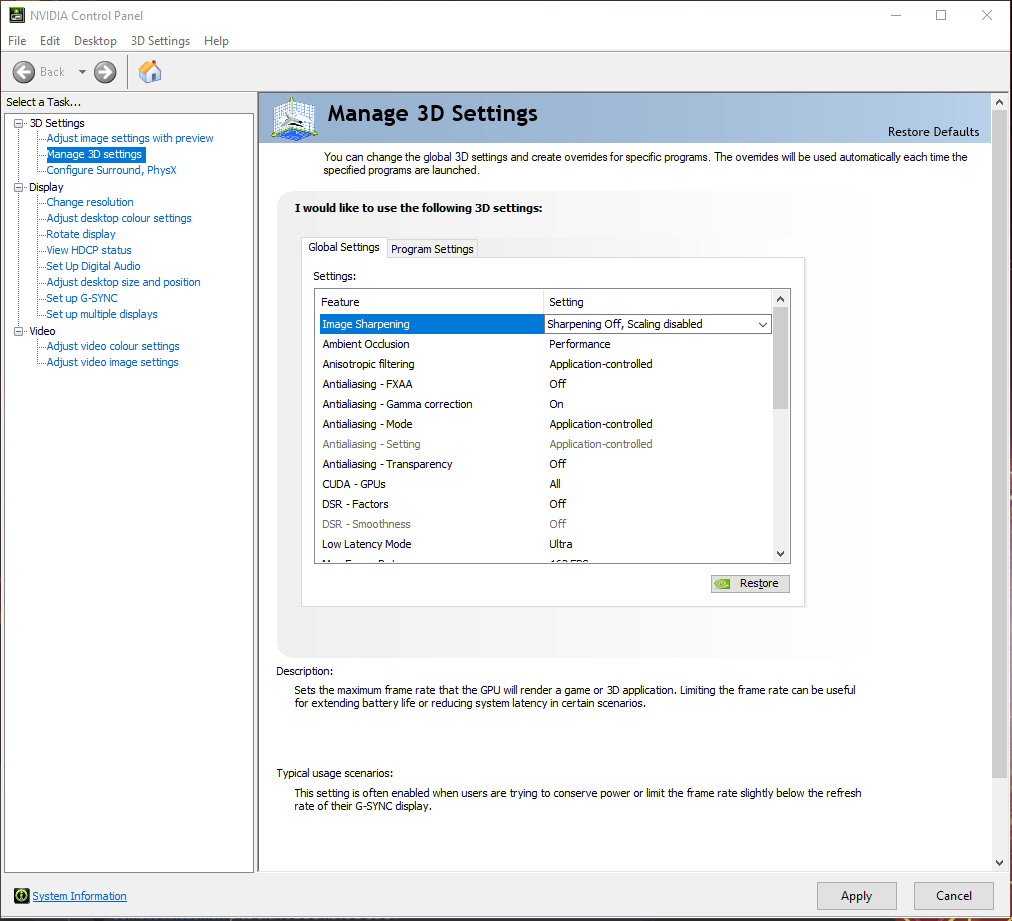
Task: Click the Home icon in toolbar
Action: pos(150,72)
